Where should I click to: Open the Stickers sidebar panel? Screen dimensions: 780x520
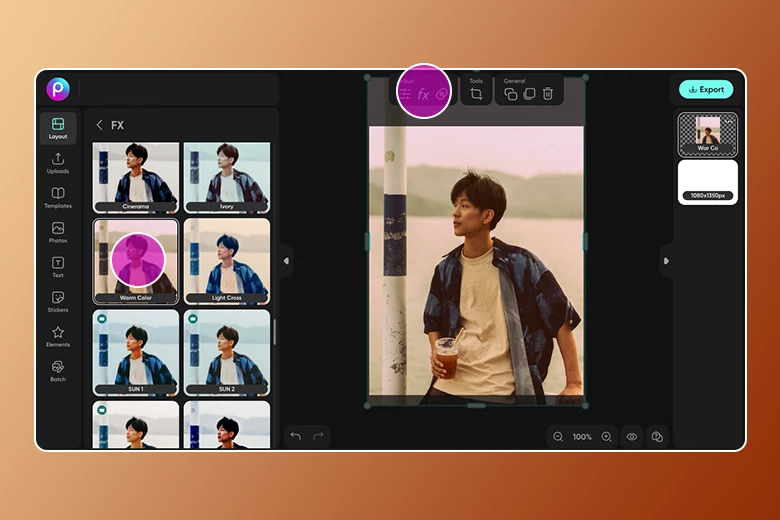pyautogui.click(x=58, y=301)
